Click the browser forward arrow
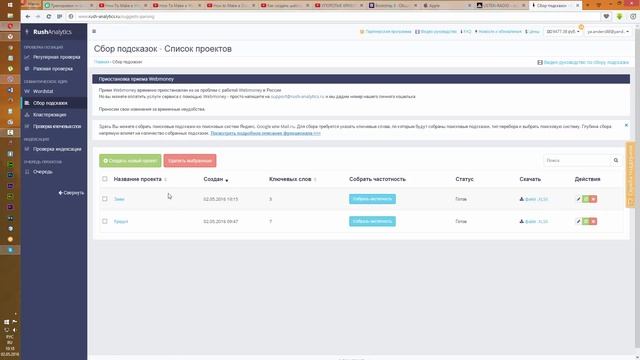Screen dimensions: 640x360 (38, 16)
